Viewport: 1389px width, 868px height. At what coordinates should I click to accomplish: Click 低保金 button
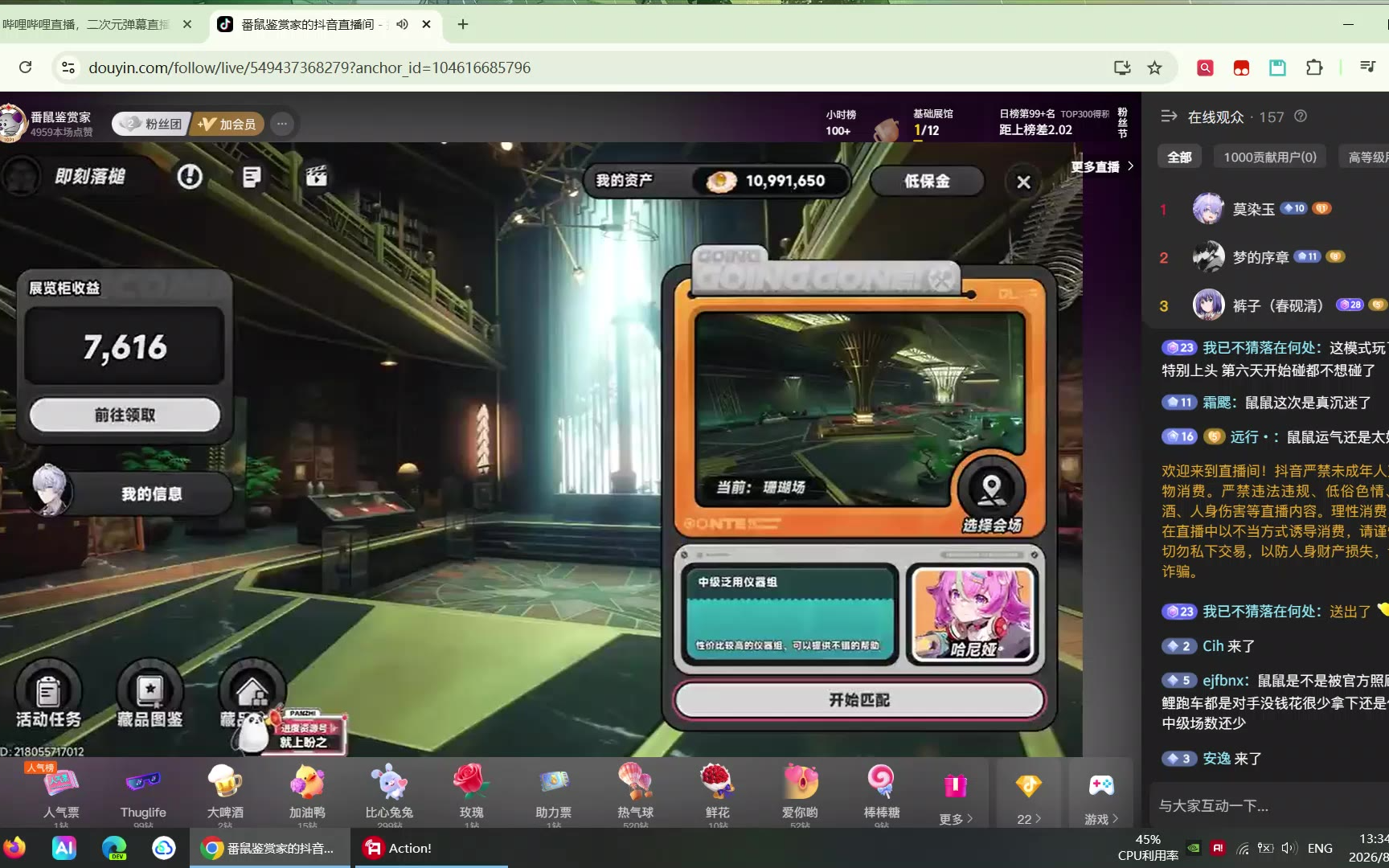[927, 182]
